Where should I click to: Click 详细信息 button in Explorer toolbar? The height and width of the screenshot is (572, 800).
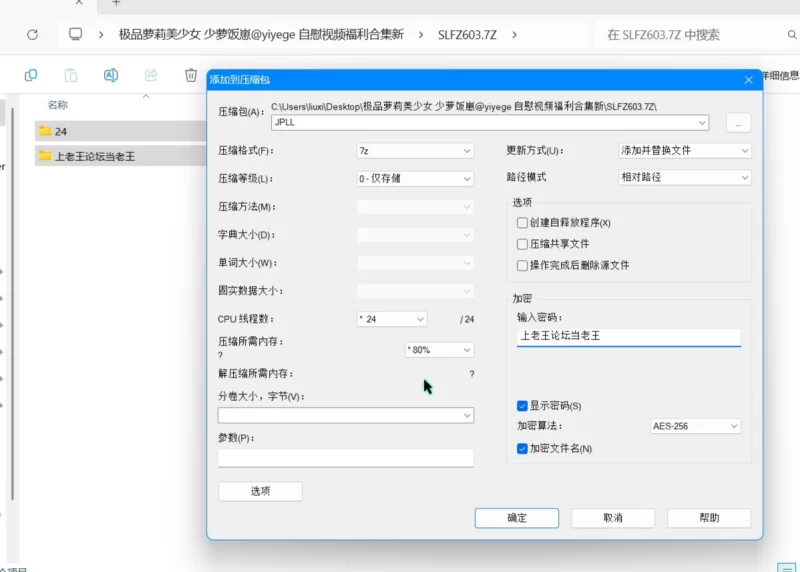click(x=781, y=76)
